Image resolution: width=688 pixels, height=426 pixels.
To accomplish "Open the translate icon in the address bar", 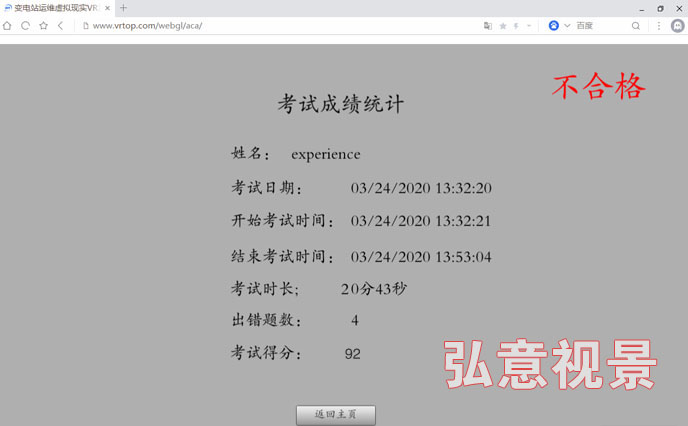I will pos(487,26).
